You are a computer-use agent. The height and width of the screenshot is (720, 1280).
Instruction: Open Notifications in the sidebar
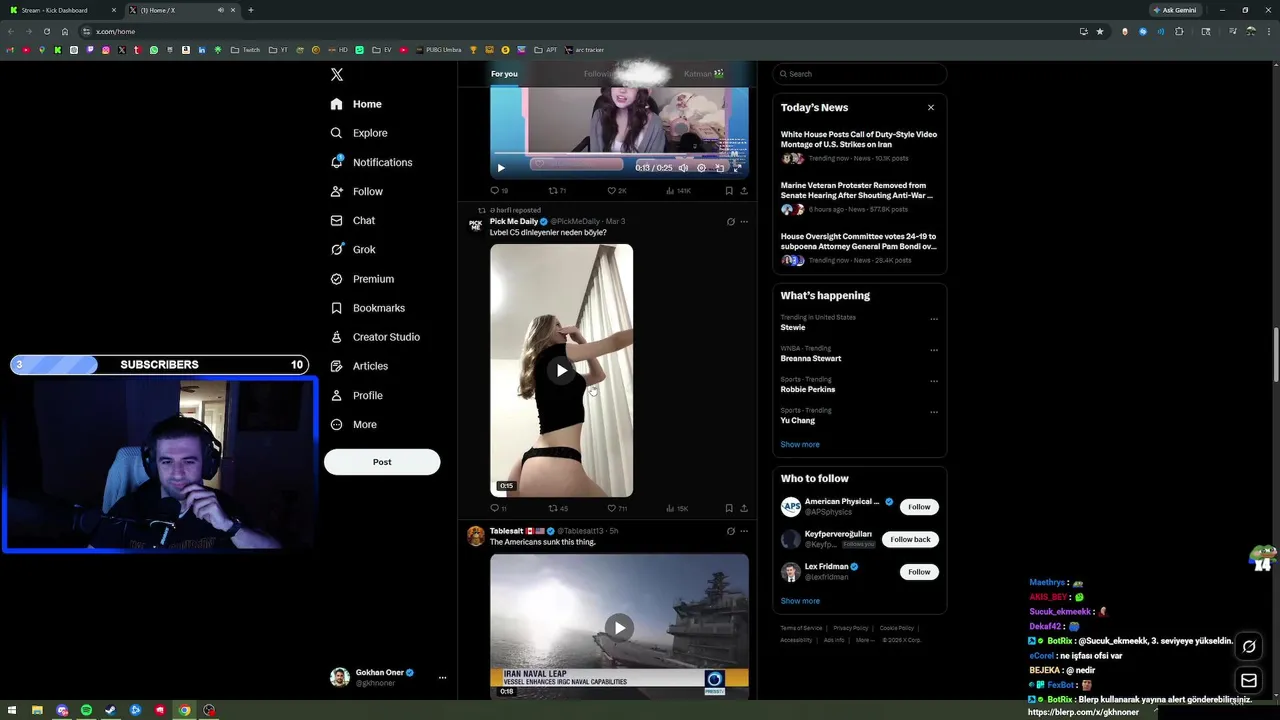(x=371, y=162)
